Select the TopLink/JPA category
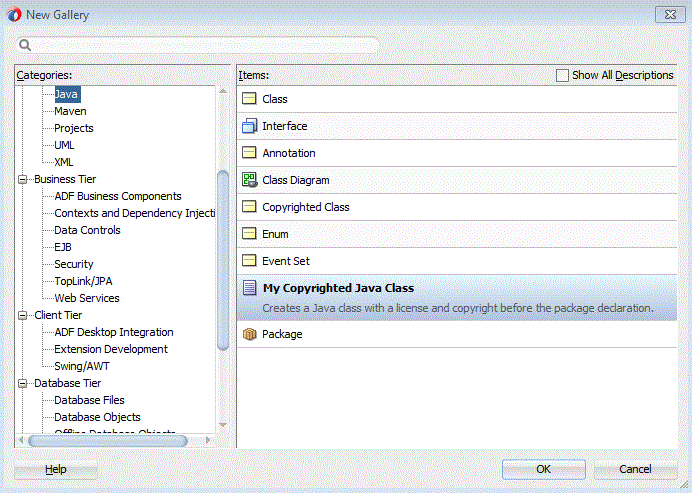This screenshot has width=692, height=493. [83, 281]
